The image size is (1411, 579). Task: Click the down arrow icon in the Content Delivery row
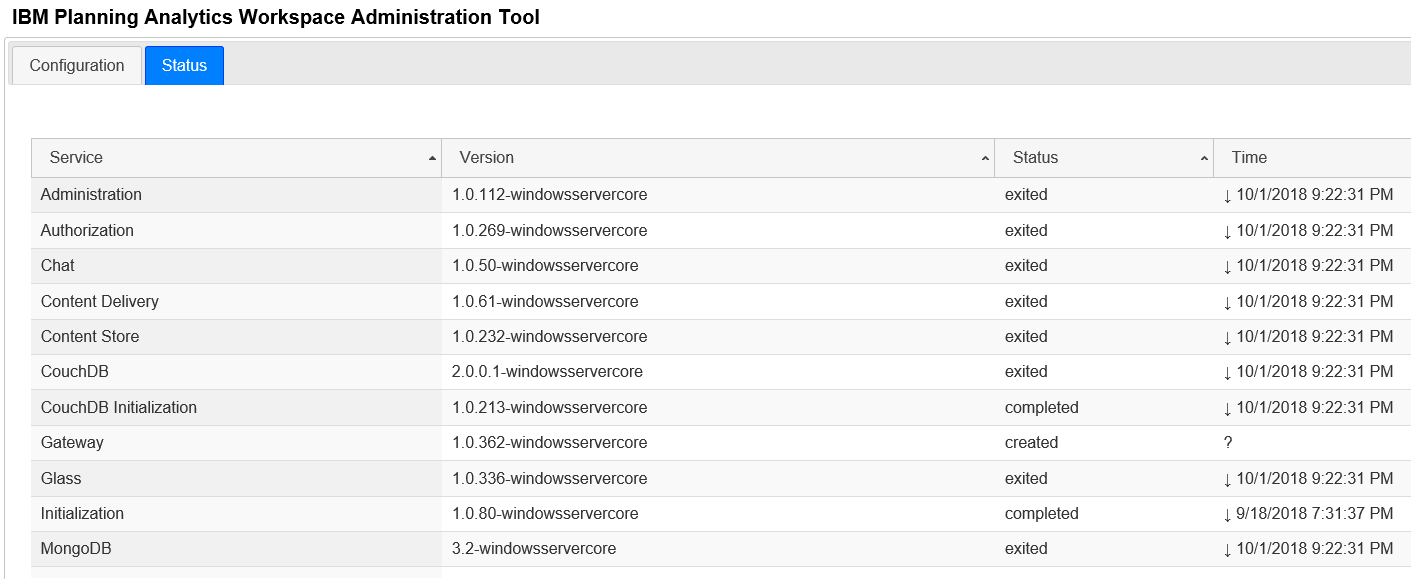pos(1227,303)
